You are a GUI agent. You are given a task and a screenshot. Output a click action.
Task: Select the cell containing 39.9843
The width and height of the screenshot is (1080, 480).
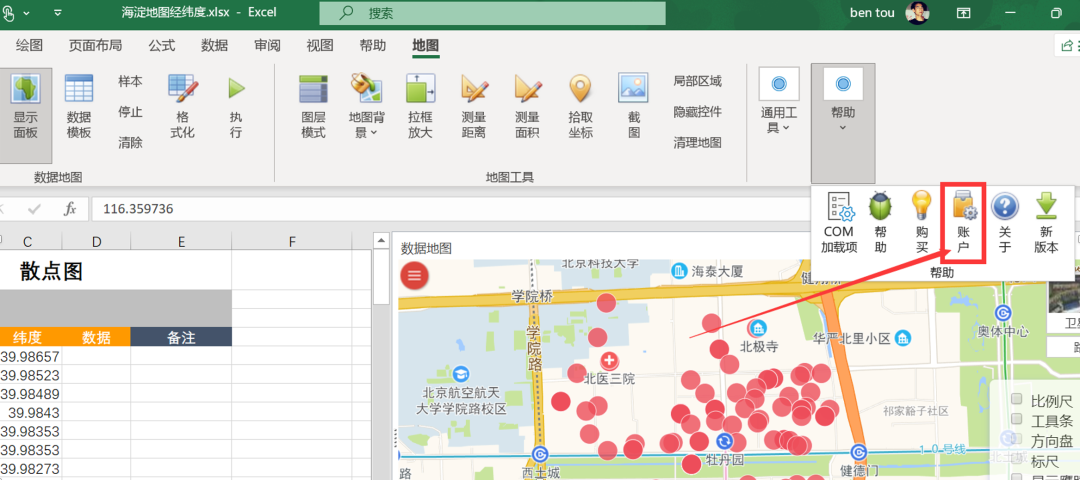click(x=30, y=413)
